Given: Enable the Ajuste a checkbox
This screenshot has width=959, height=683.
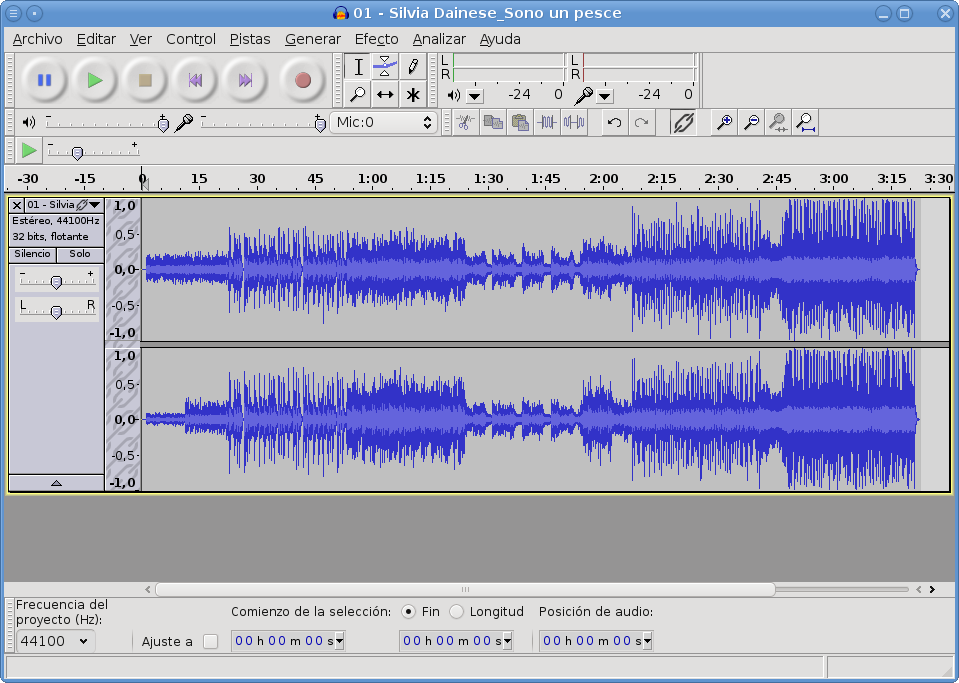Looking at the screenshot, I should coord(210,641).
